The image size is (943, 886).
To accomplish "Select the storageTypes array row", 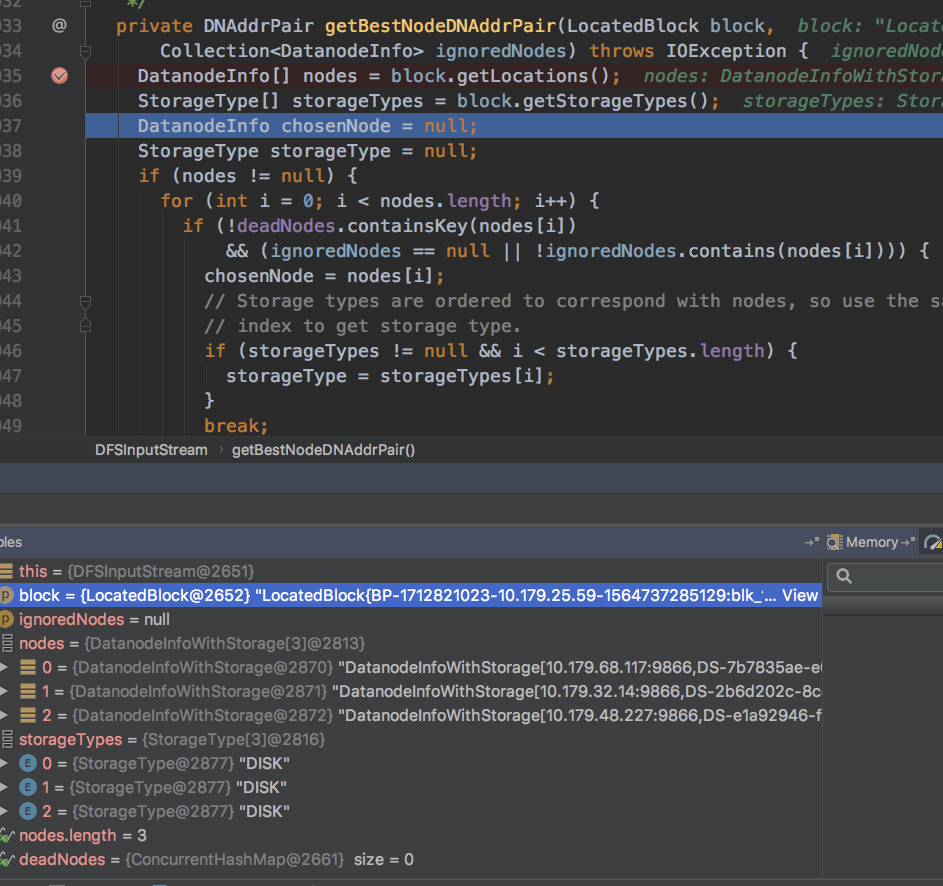I will click(x=411, y=739).
